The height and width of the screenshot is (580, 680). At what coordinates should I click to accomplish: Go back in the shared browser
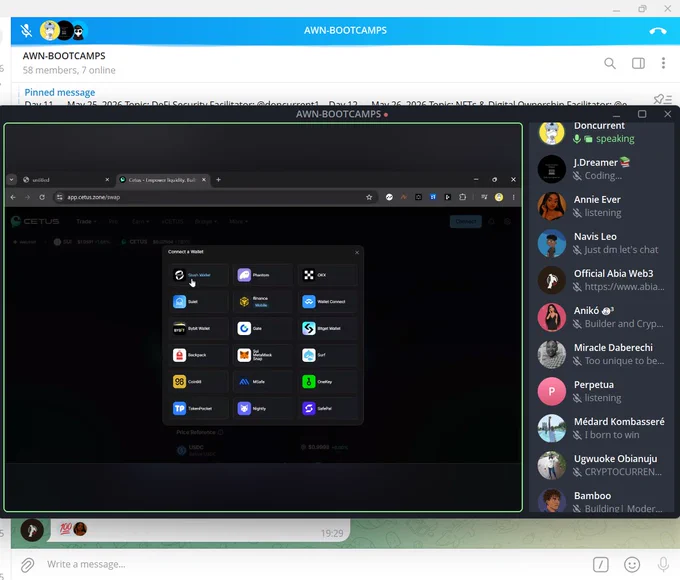click(x=13, y=197)
